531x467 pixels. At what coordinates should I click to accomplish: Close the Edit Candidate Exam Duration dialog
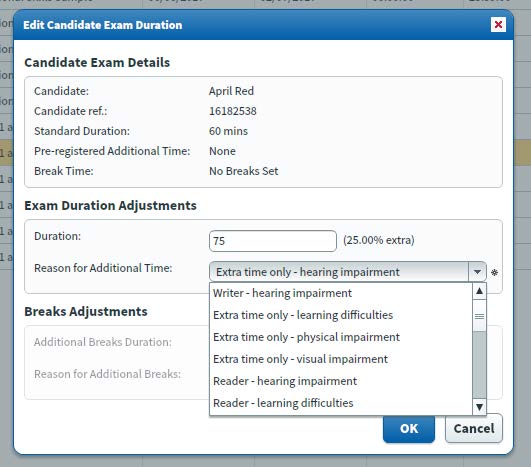(x=498, y=24)
